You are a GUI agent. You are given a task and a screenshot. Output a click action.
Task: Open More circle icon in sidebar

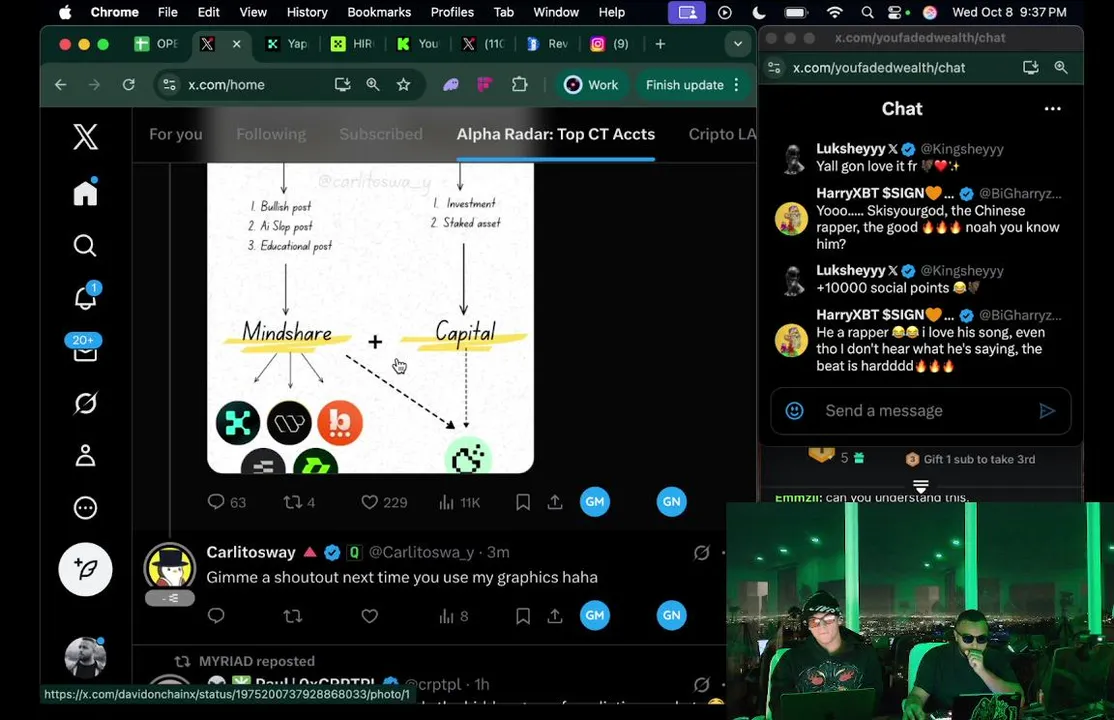tap(85, 507)
